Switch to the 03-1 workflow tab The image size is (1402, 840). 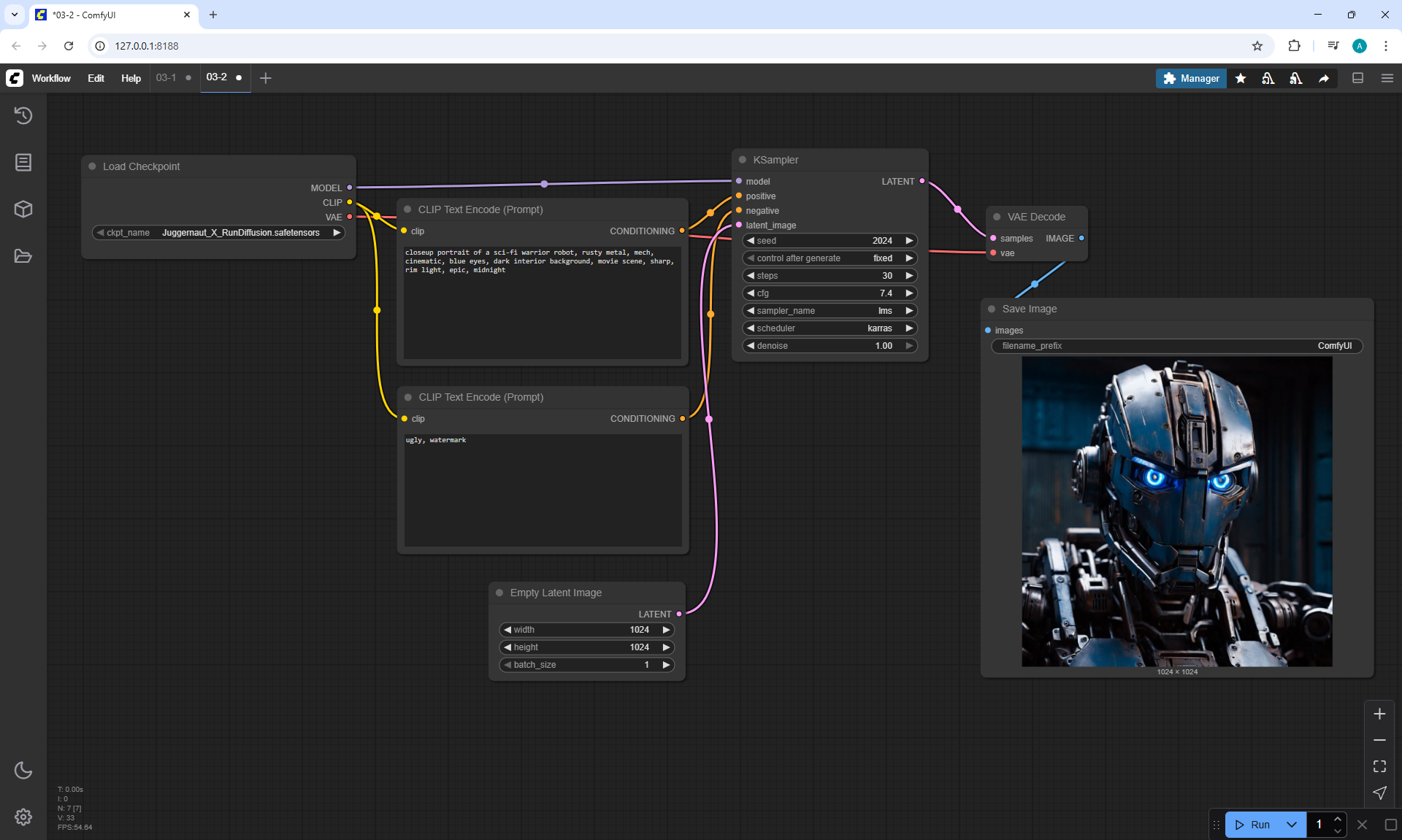point(166,77)
